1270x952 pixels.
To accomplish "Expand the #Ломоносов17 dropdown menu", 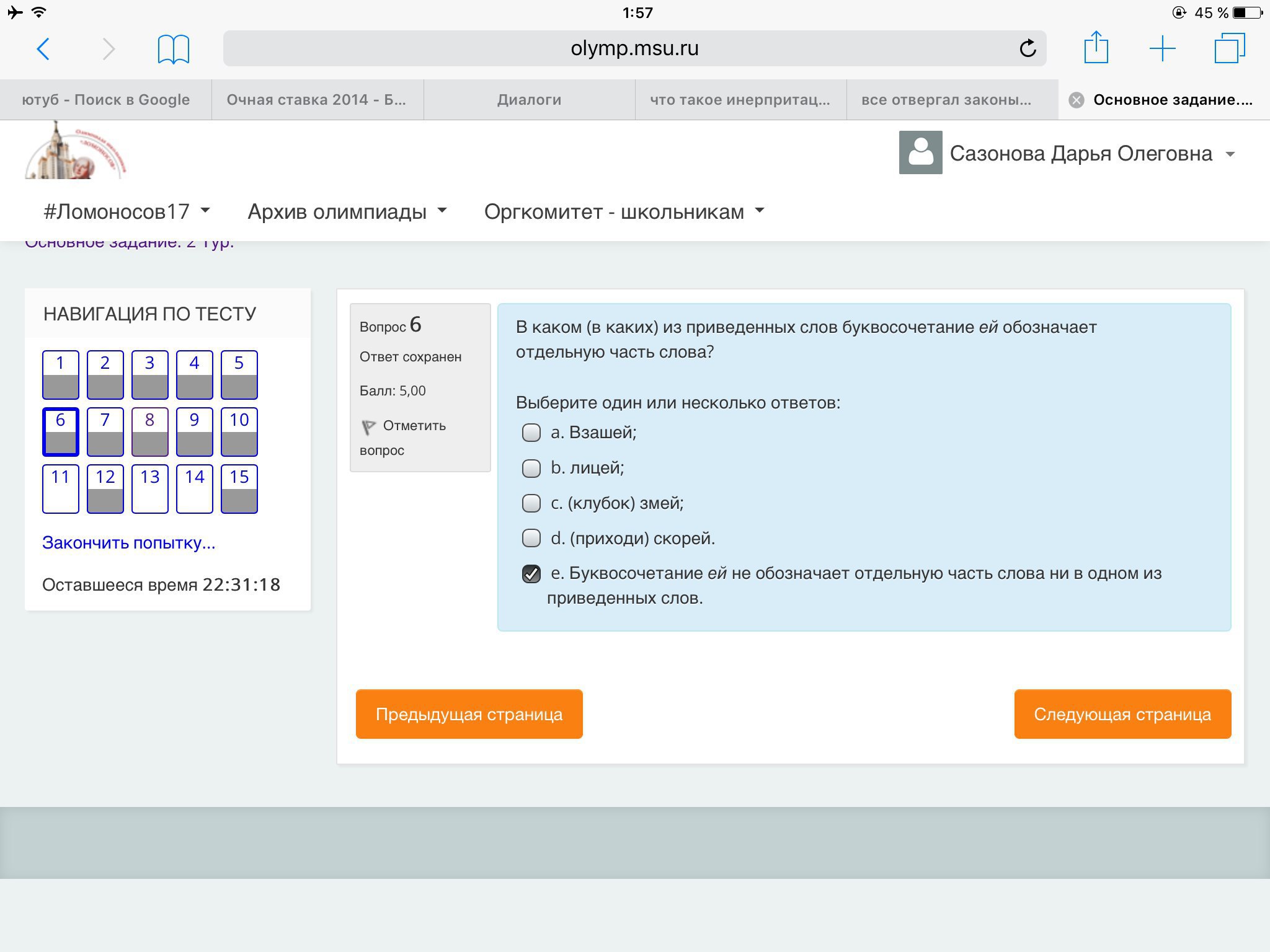I will click(x=127, y=212).
